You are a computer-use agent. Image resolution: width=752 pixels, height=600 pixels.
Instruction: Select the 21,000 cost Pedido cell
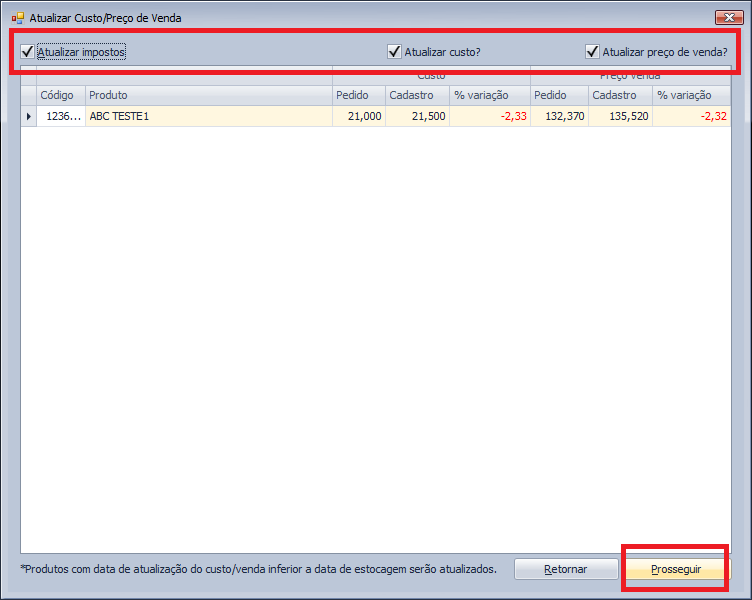click(357, 117)
